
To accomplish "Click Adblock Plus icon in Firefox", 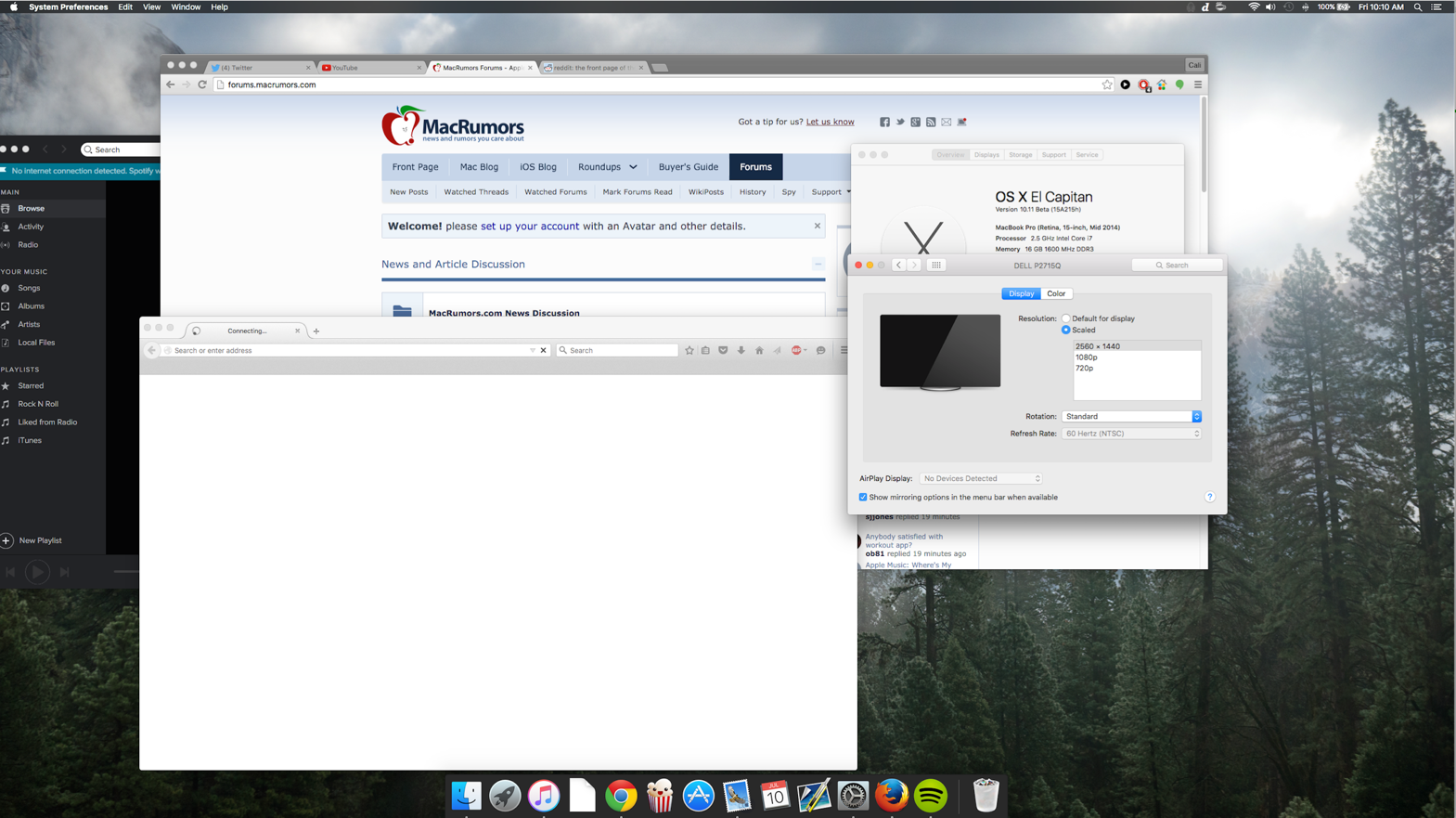I will [797, 350].
